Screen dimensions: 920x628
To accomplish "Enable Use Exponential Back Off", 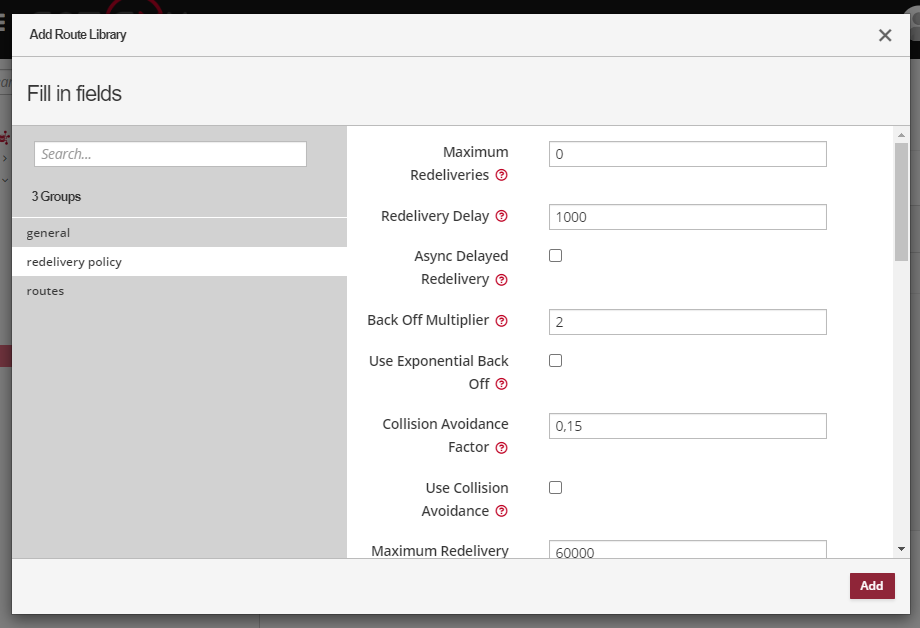I will 555,360.
